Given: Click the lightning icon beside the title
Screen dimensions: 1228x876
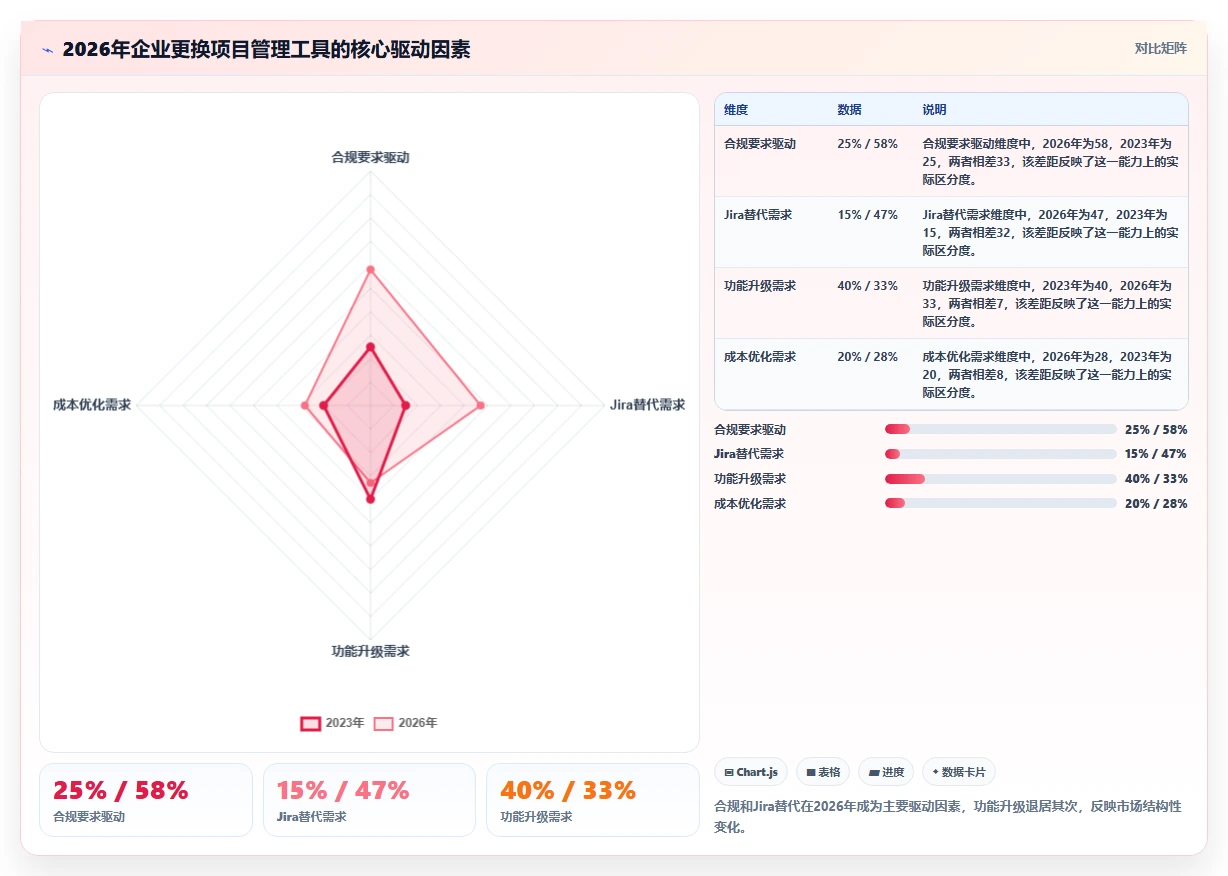Looking at the screenshot, I should (x=47, y=49).
